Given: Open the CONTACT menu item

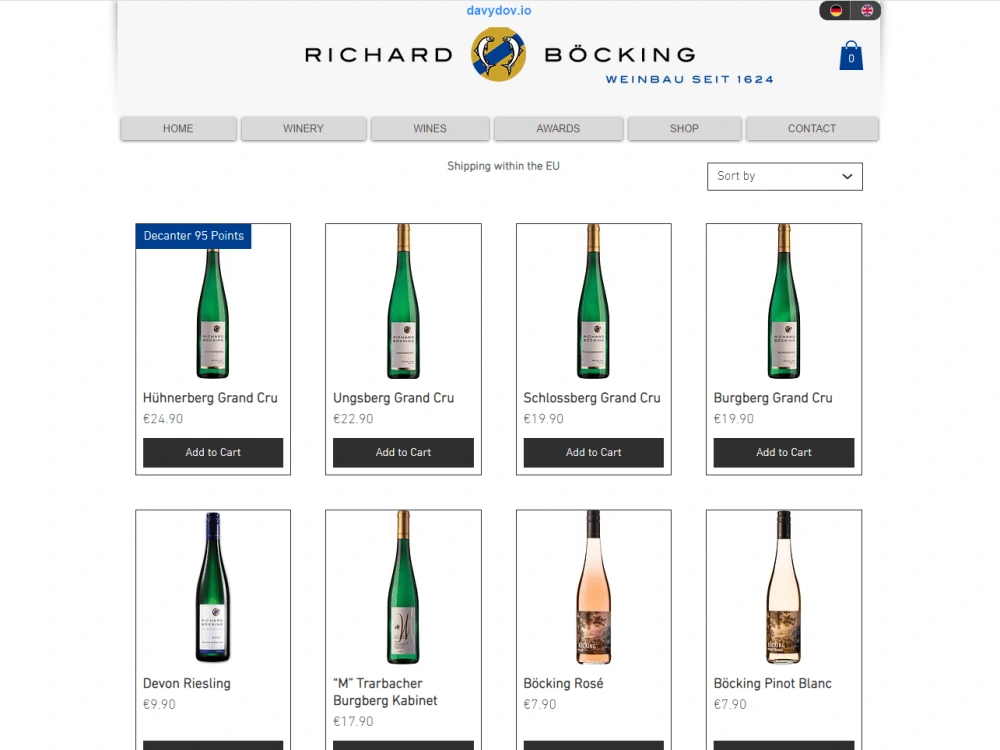Looking at the screenshot, I should coord(812,128).
